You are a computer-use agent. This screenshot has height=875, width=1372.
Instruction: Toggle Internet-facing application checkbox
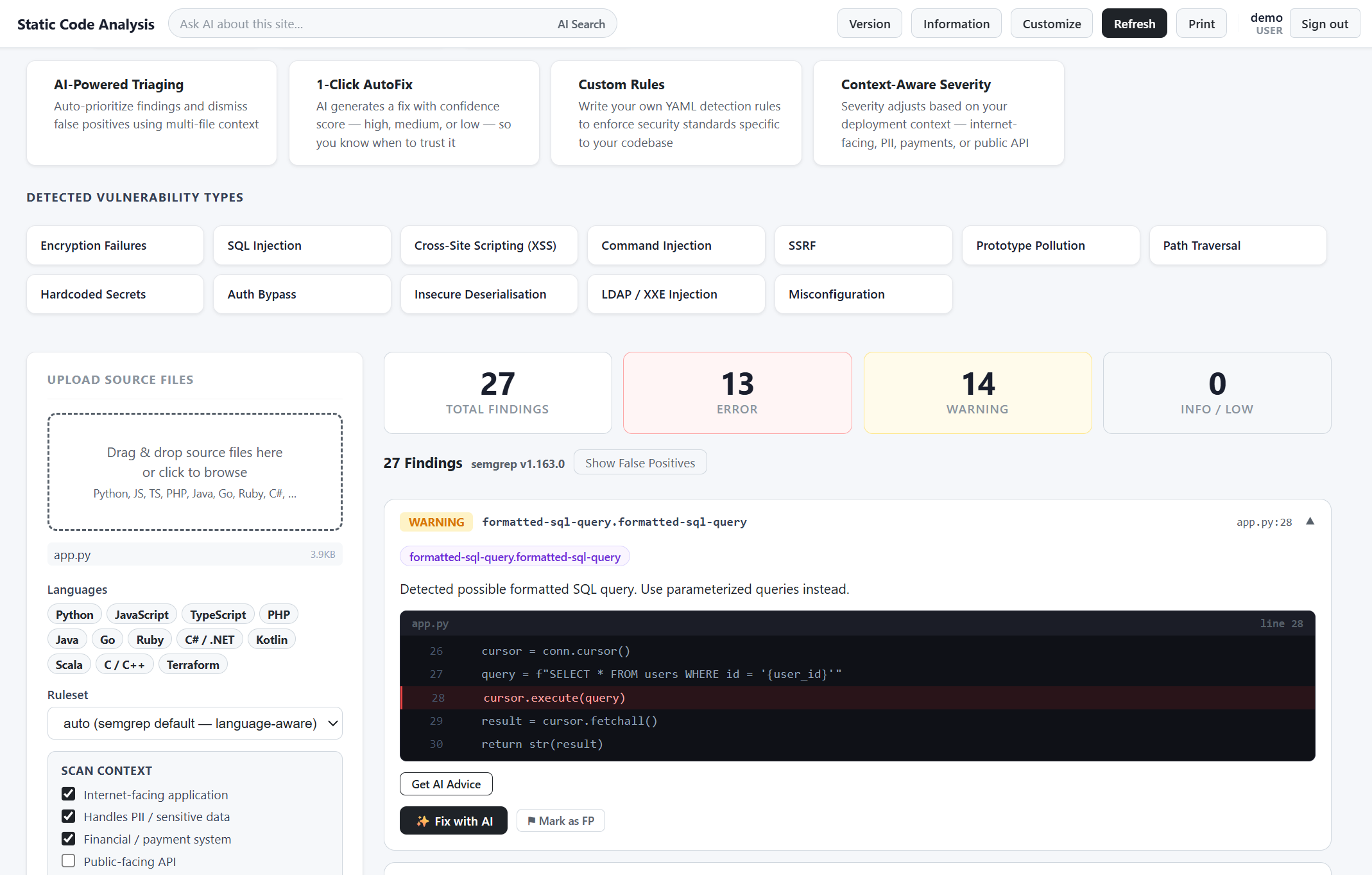(69, 794)
